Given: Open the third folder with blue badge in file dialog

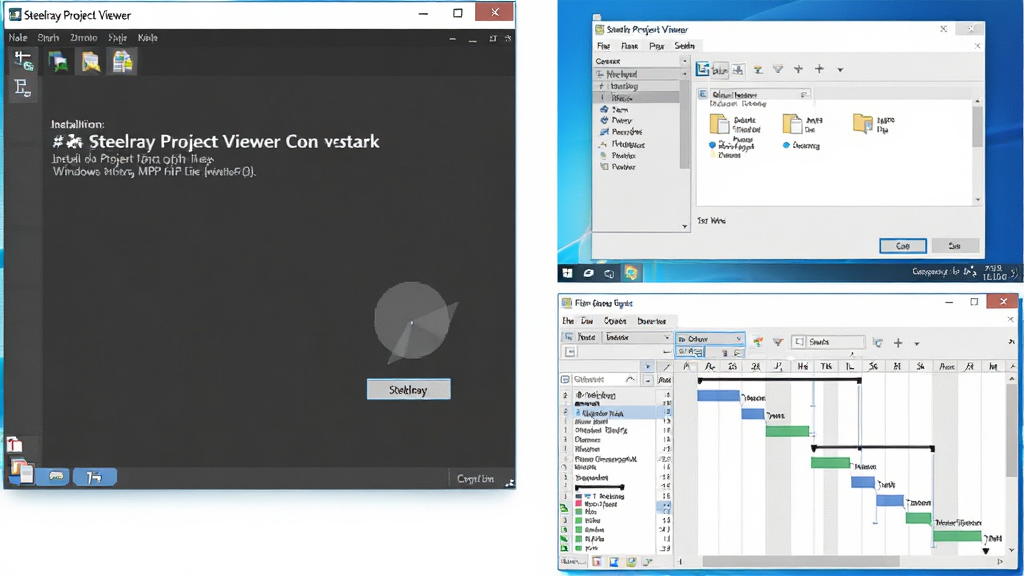Looking at the screenshot, I should click(x=863, y=123).
